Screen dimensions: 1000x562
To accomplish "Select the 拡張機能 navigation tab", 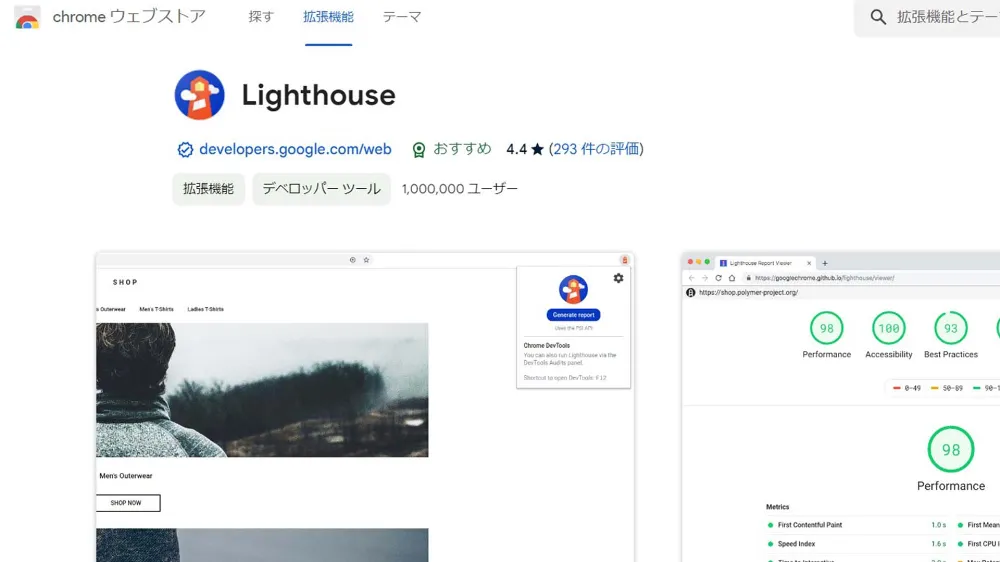I will (328, 17).
